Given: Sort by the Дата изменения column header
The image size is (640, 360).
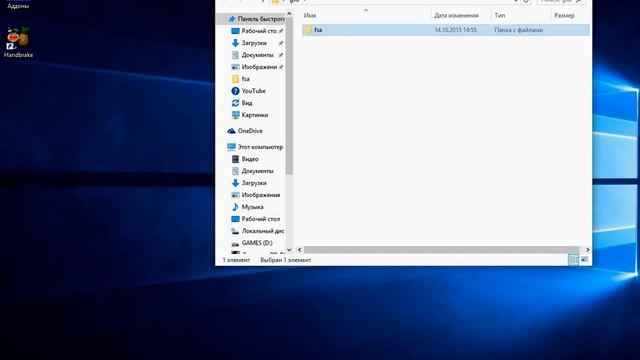Looking at the screenshot, I should point(456,16).
